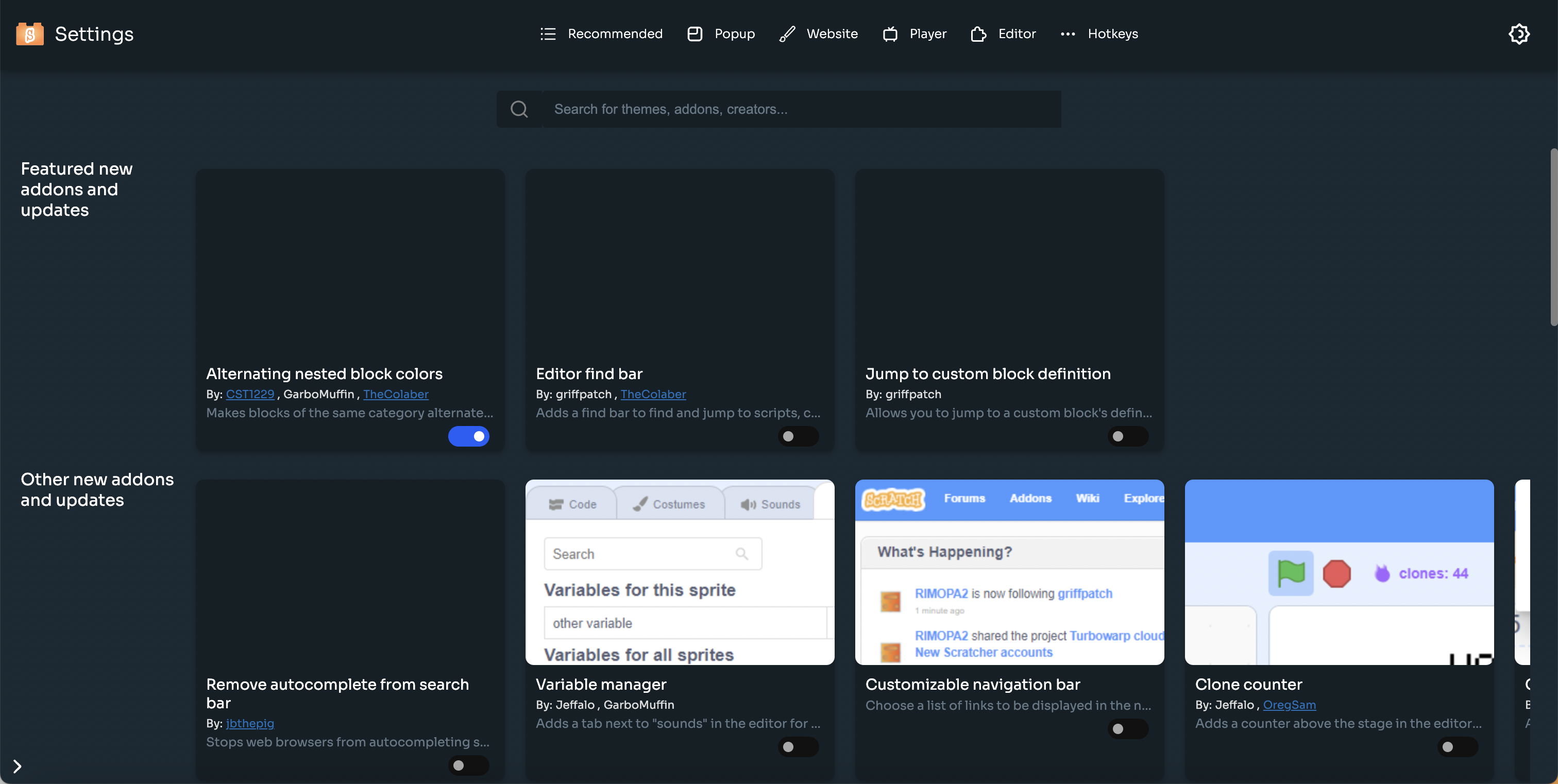Click the Editor icon in the top bar

(x=978, y=34)
